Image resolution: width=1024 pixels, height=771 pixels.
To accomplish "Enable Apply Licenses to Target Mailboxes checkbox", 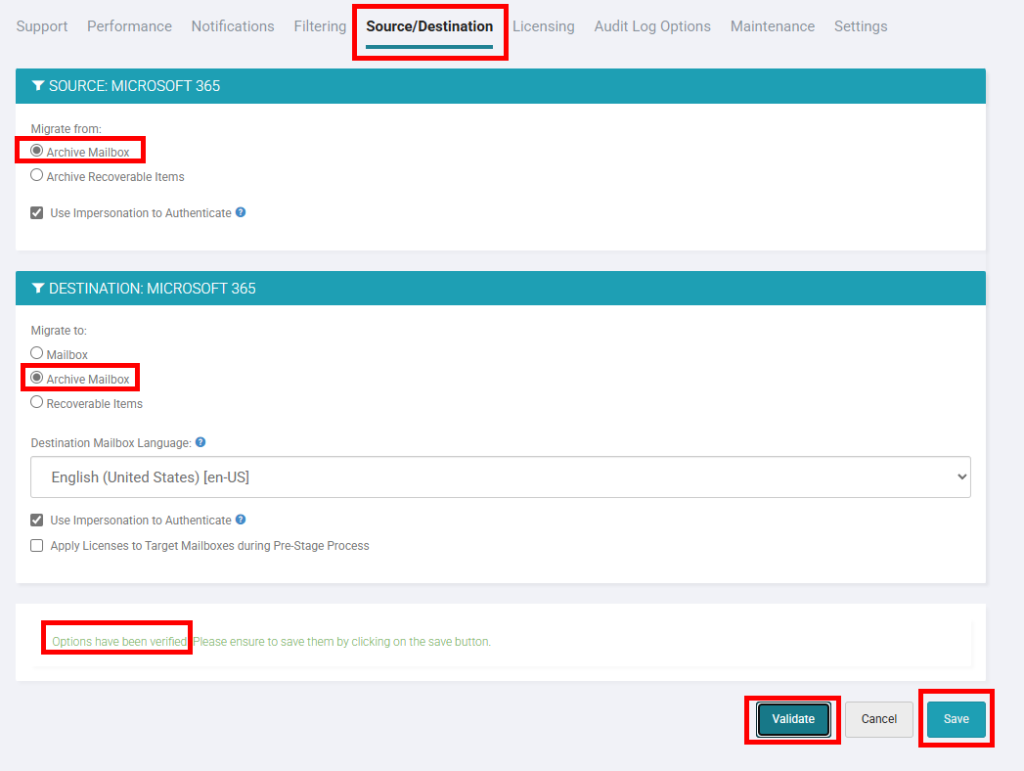I will pos(37,546).
